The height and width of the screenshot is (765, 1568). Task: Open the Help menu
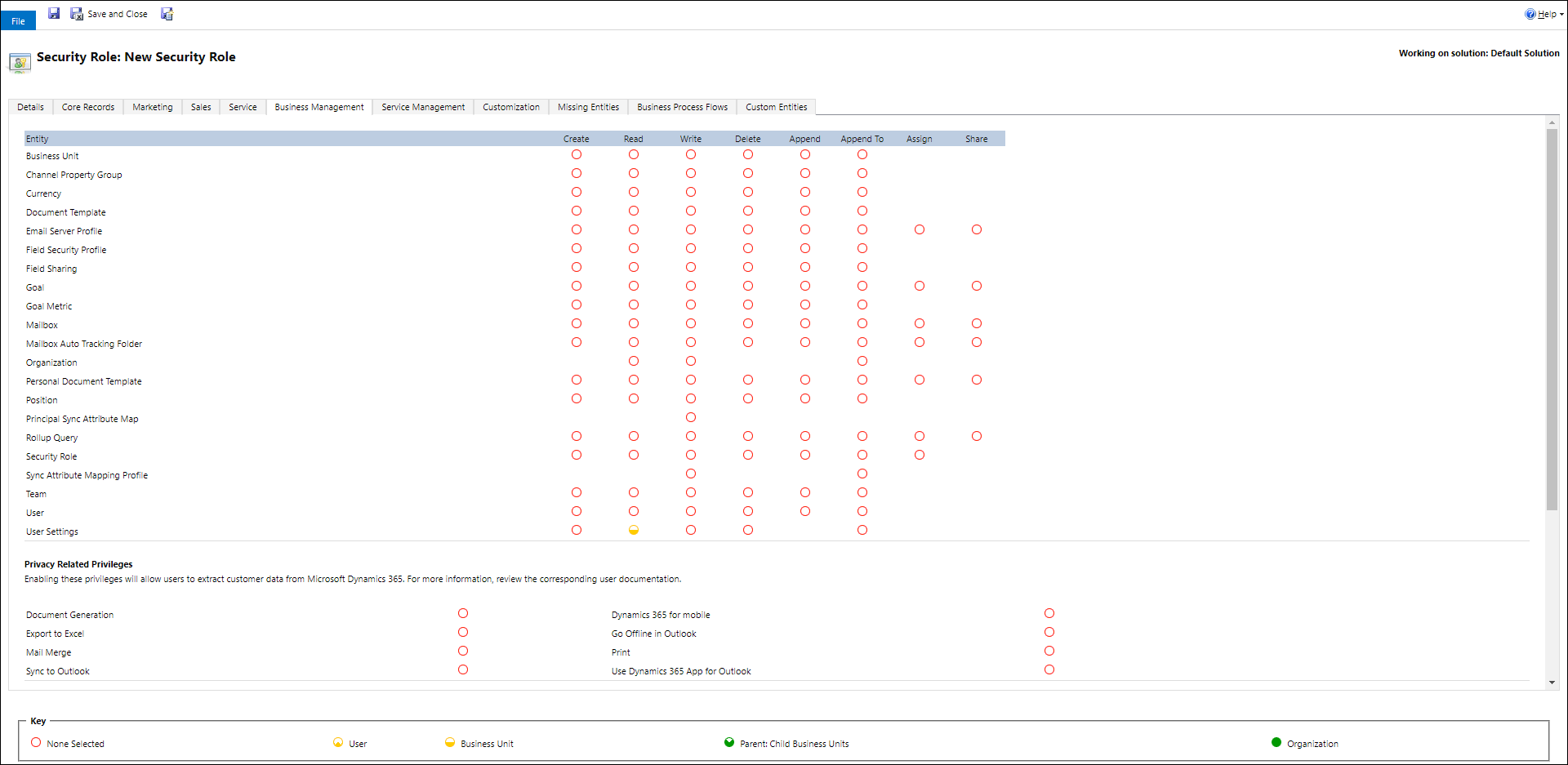tap(1544, 14)
